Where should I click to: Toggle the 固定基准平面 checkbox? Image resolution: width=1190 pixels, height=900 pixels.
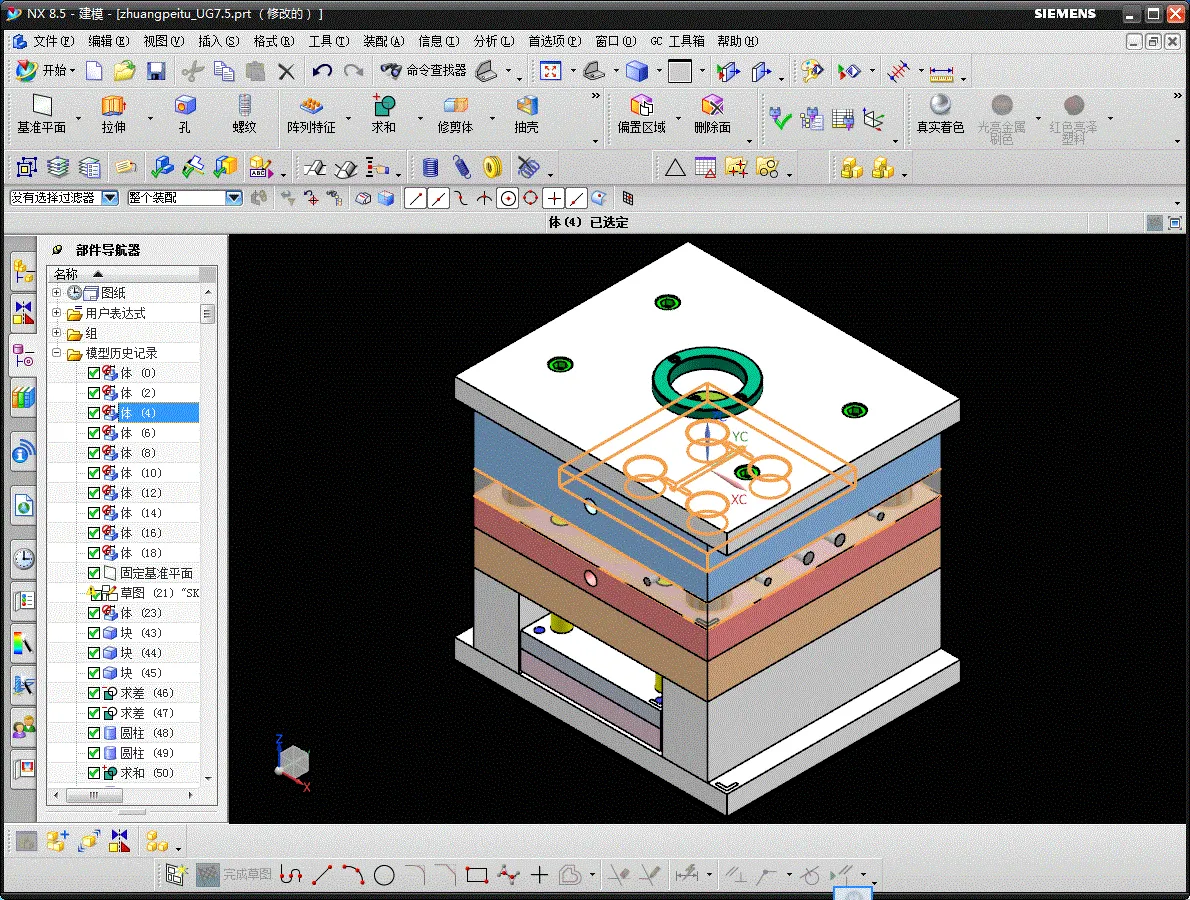[94, 573]
